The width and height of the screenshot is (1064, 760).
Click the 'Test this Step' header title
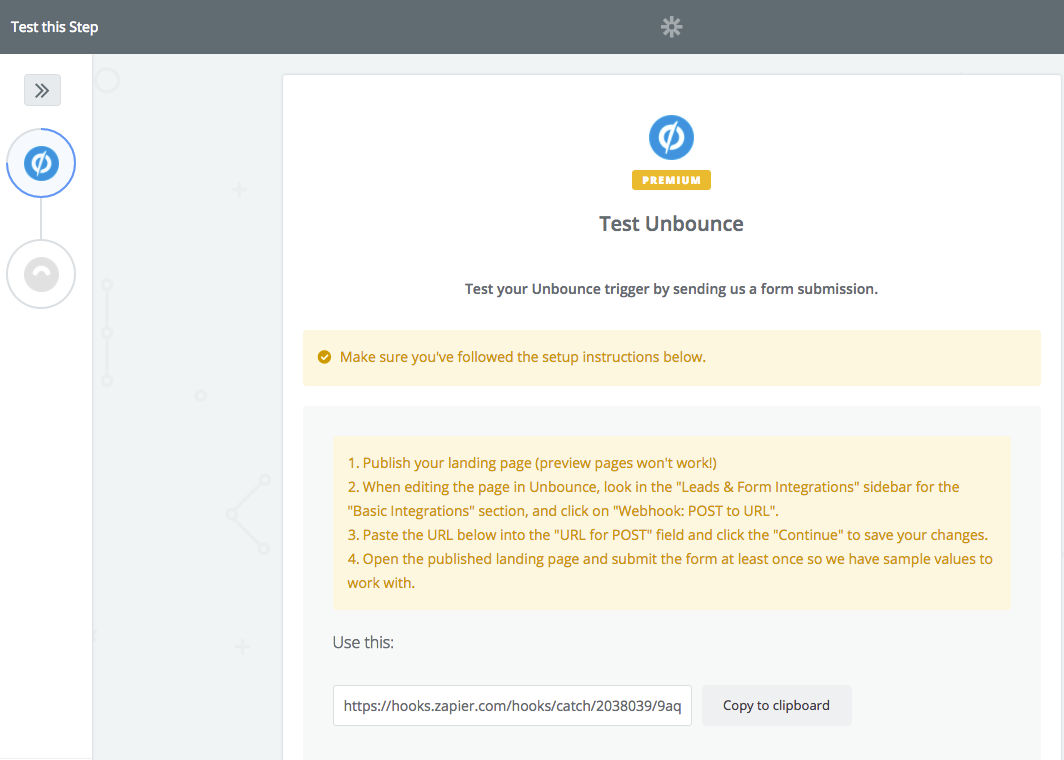click(54, 27)
